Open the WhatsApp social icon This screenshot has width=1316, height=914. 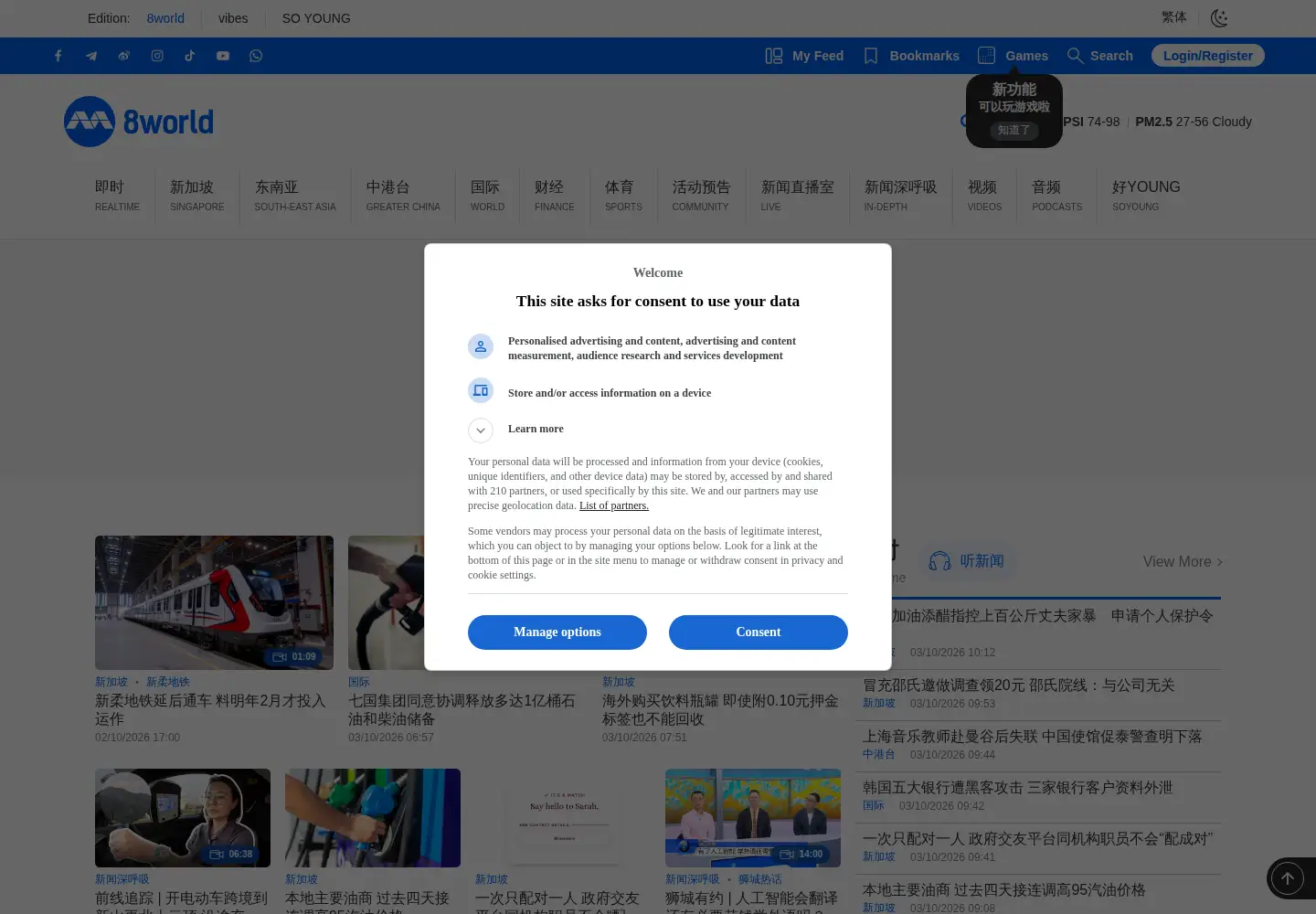click(x=256, y=56)
